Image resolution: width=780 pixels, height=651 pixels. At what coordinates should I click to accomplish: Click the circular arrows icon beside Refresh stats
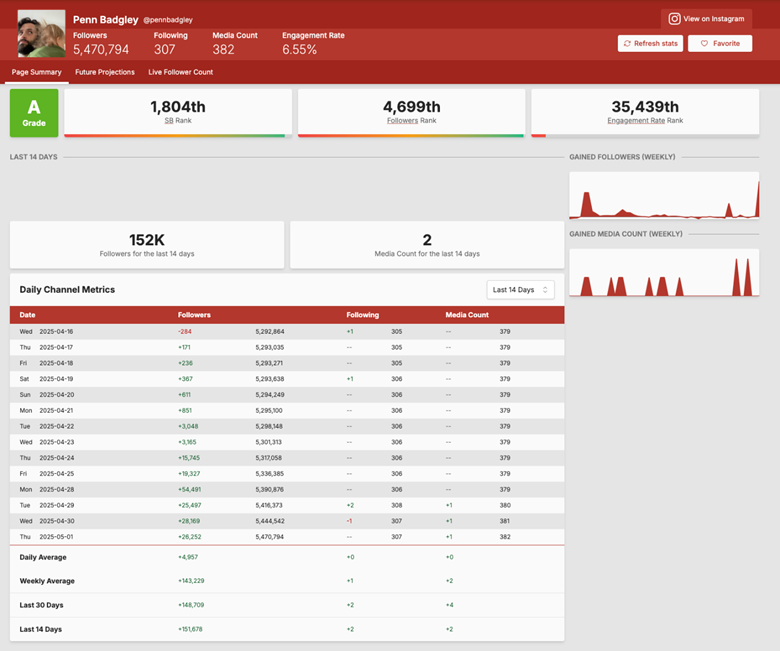[x=627, y=44]
